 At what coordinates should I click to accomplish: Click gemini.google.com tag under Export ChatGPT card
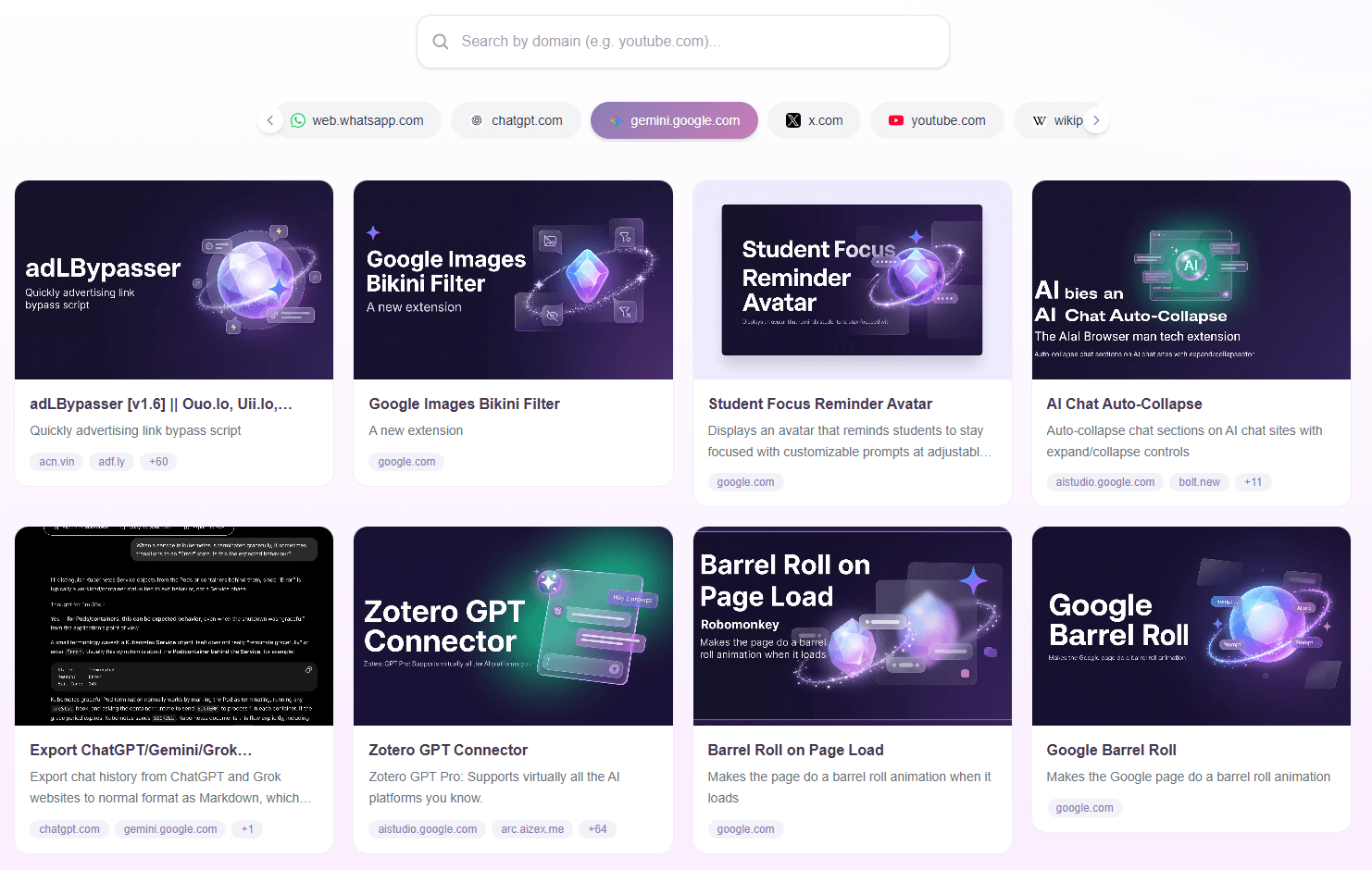pyautogui.click(x=170, y=829)
